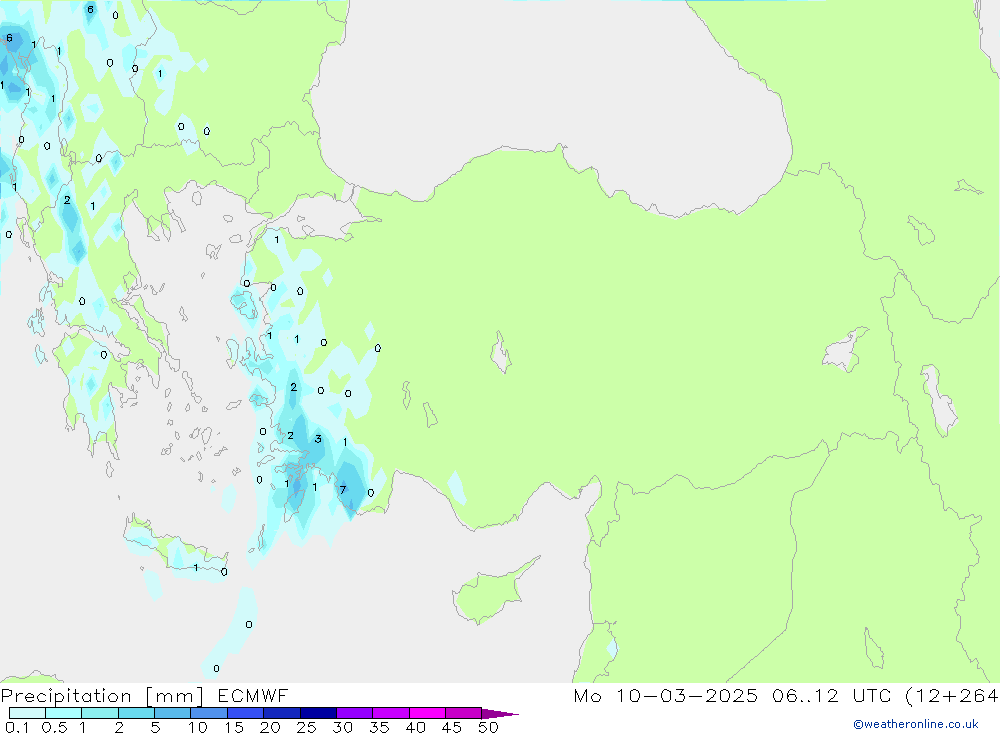
Task: Click the '0.1' legend scale label
Action: click(17, 727)
